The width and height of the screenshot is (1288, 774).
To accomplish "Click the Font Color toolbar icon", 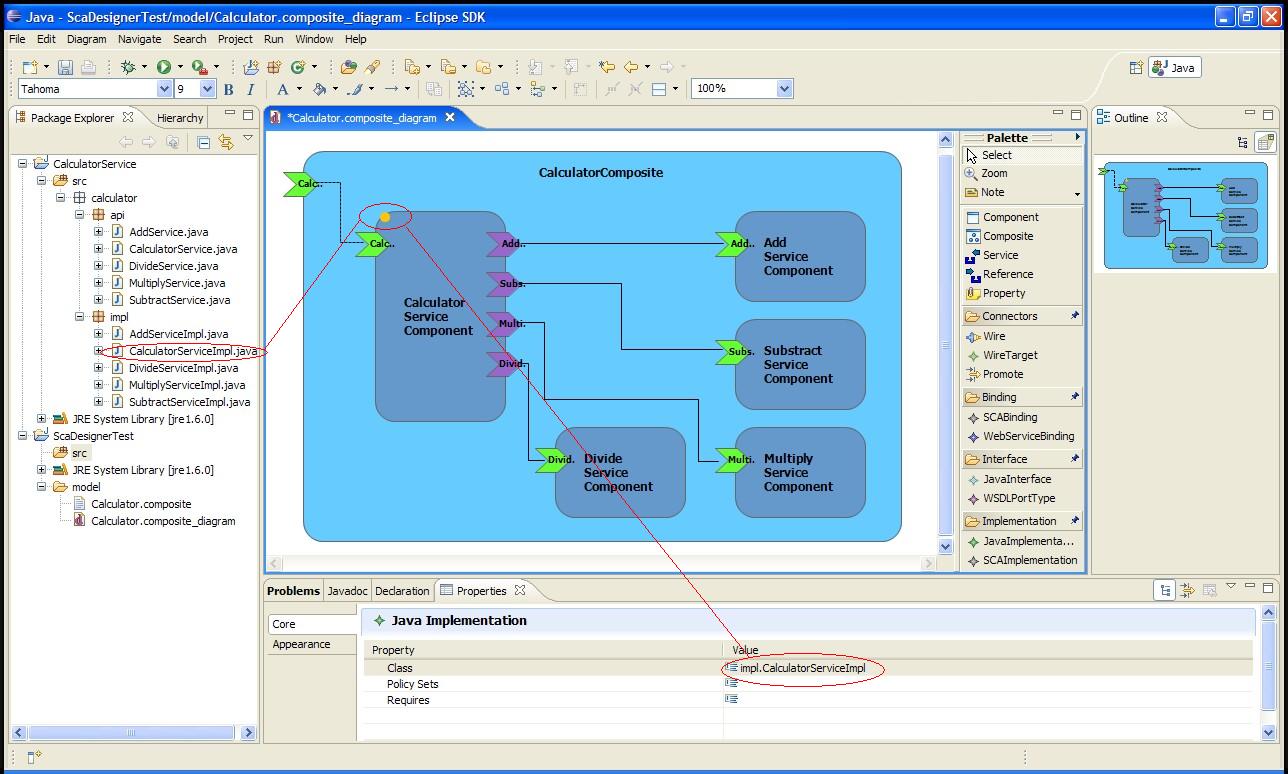I will click(x=283, y=89).
